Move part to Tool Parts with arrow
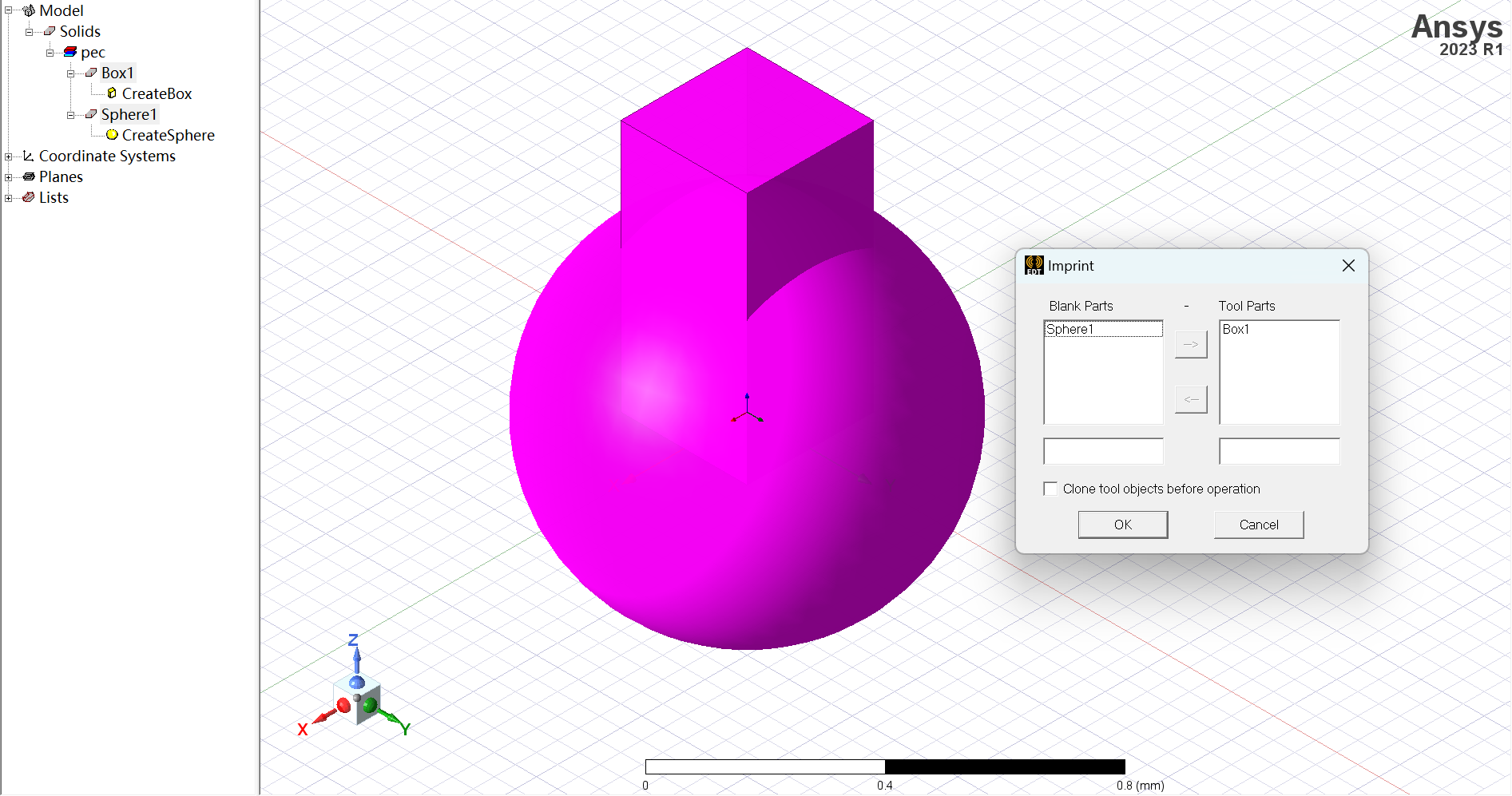The image size is (1512, 796). point(1191,344)
